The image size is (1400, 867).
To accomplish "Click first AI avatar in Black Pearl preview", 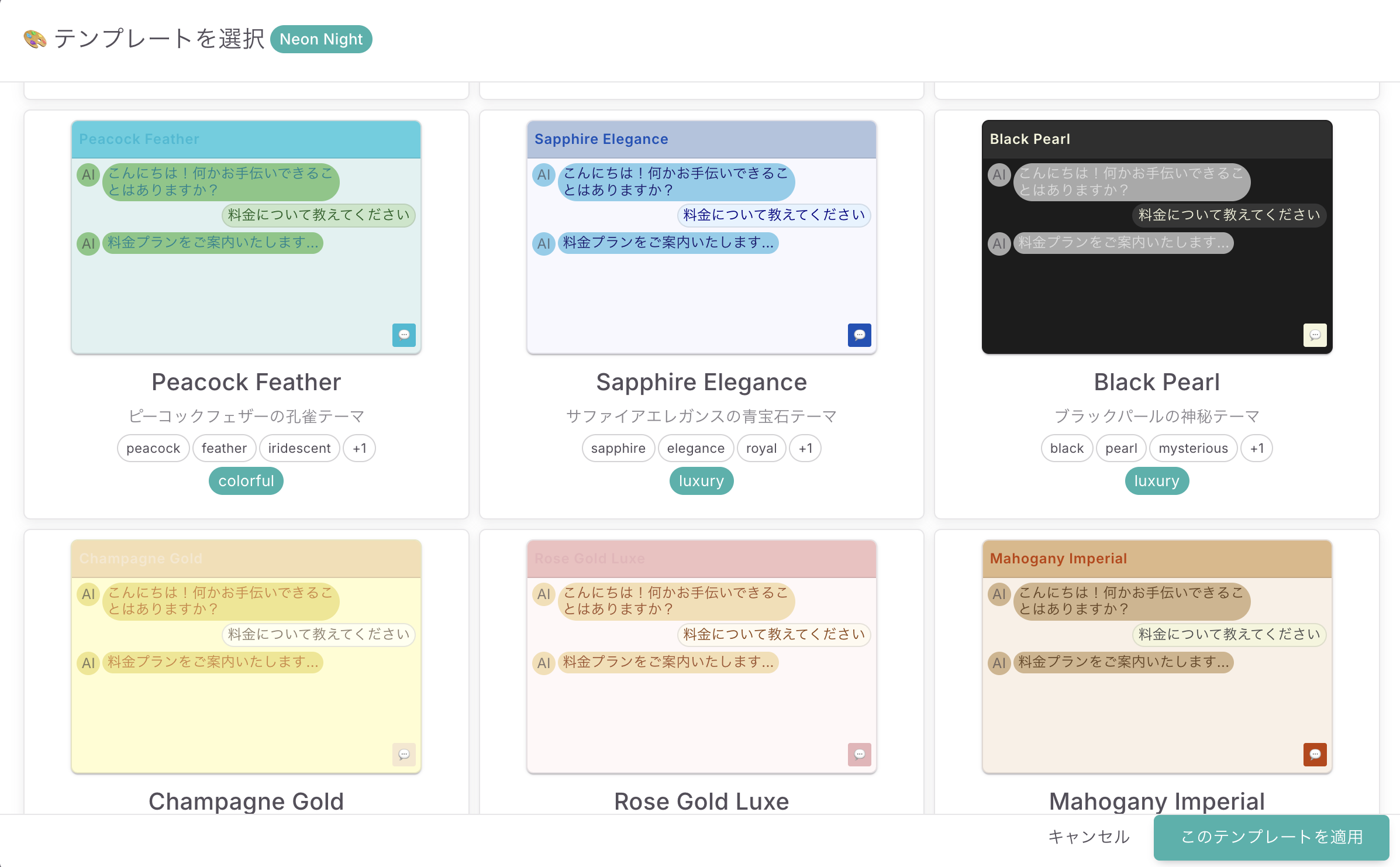I will 999,175.
